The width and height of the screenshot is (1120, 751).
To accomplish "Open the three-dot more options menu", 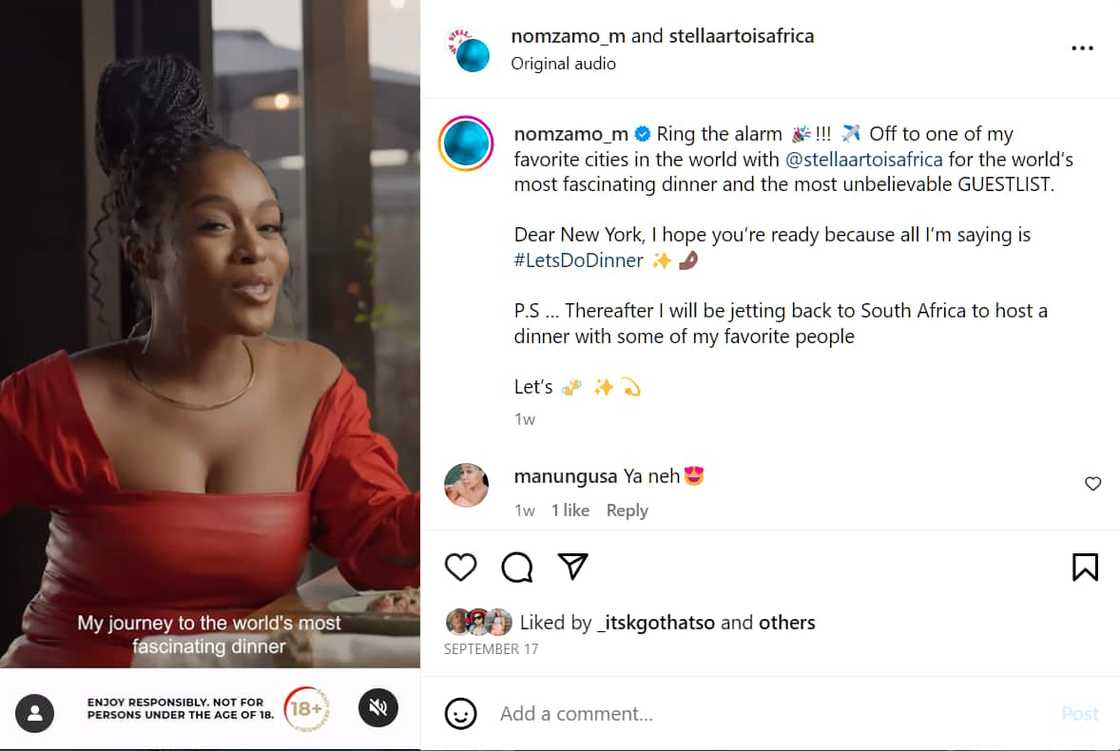I will (1082, 48).
